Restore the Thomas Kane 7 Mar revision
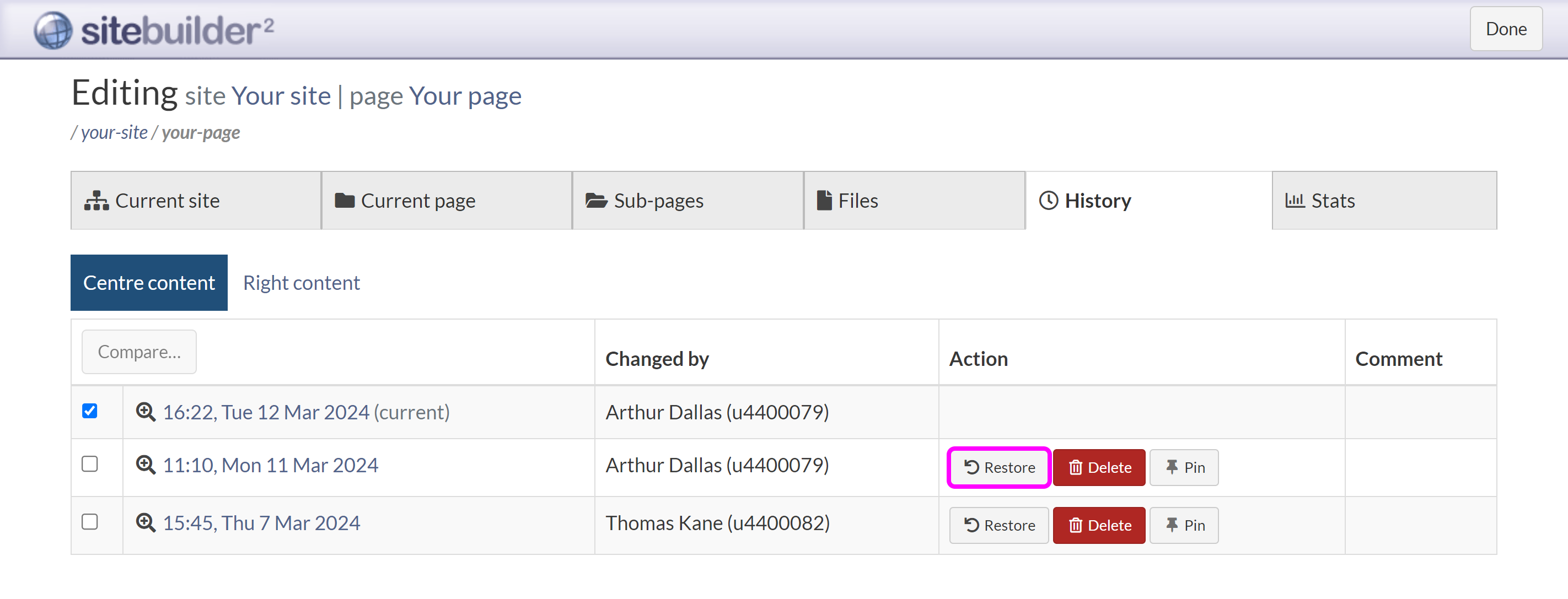 [x=998, y=525]
